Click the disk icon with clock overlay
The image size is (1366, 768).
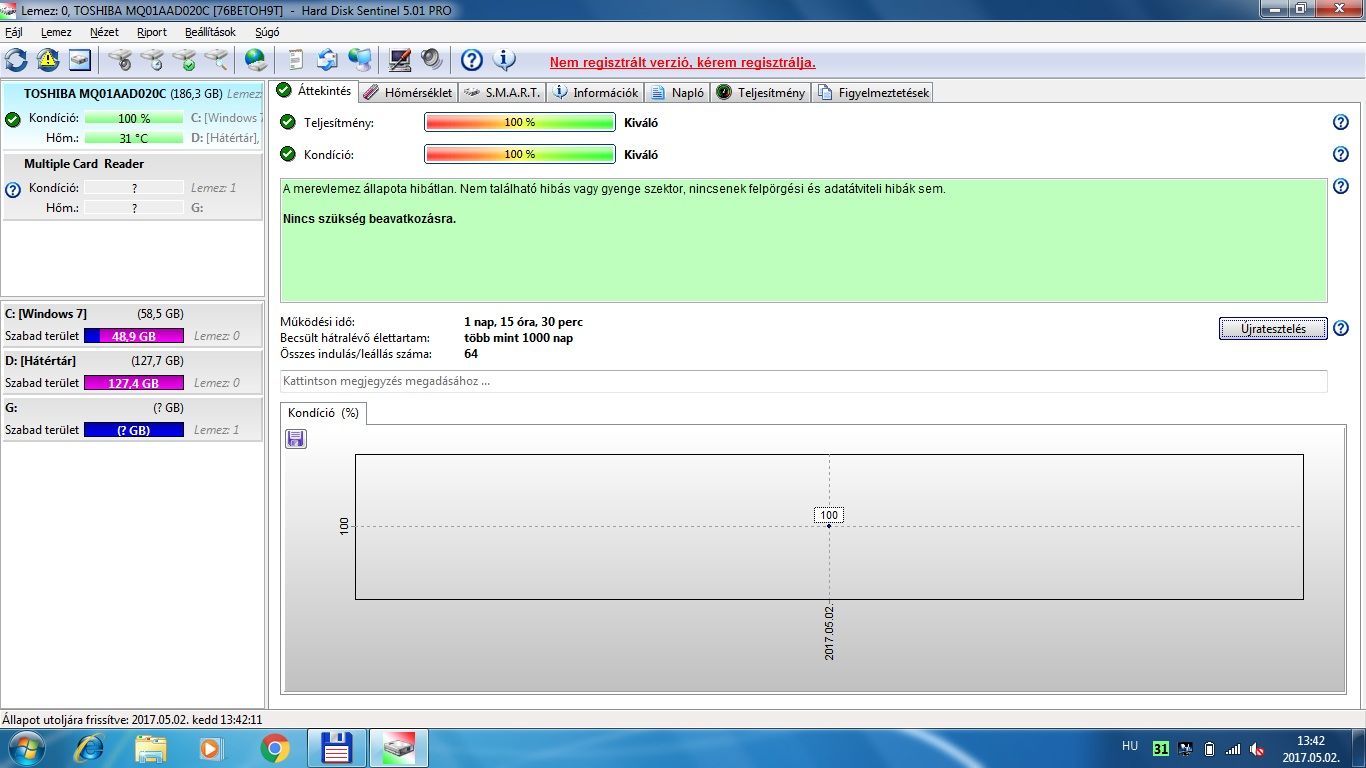(x=152, y=60)
